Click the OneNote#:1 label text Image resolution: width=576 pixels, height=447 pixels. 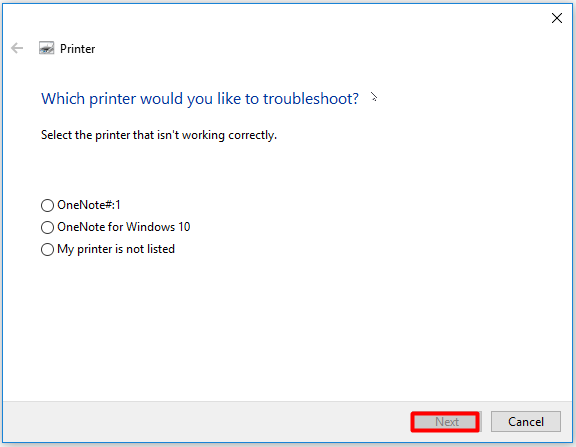pos(89,205)
